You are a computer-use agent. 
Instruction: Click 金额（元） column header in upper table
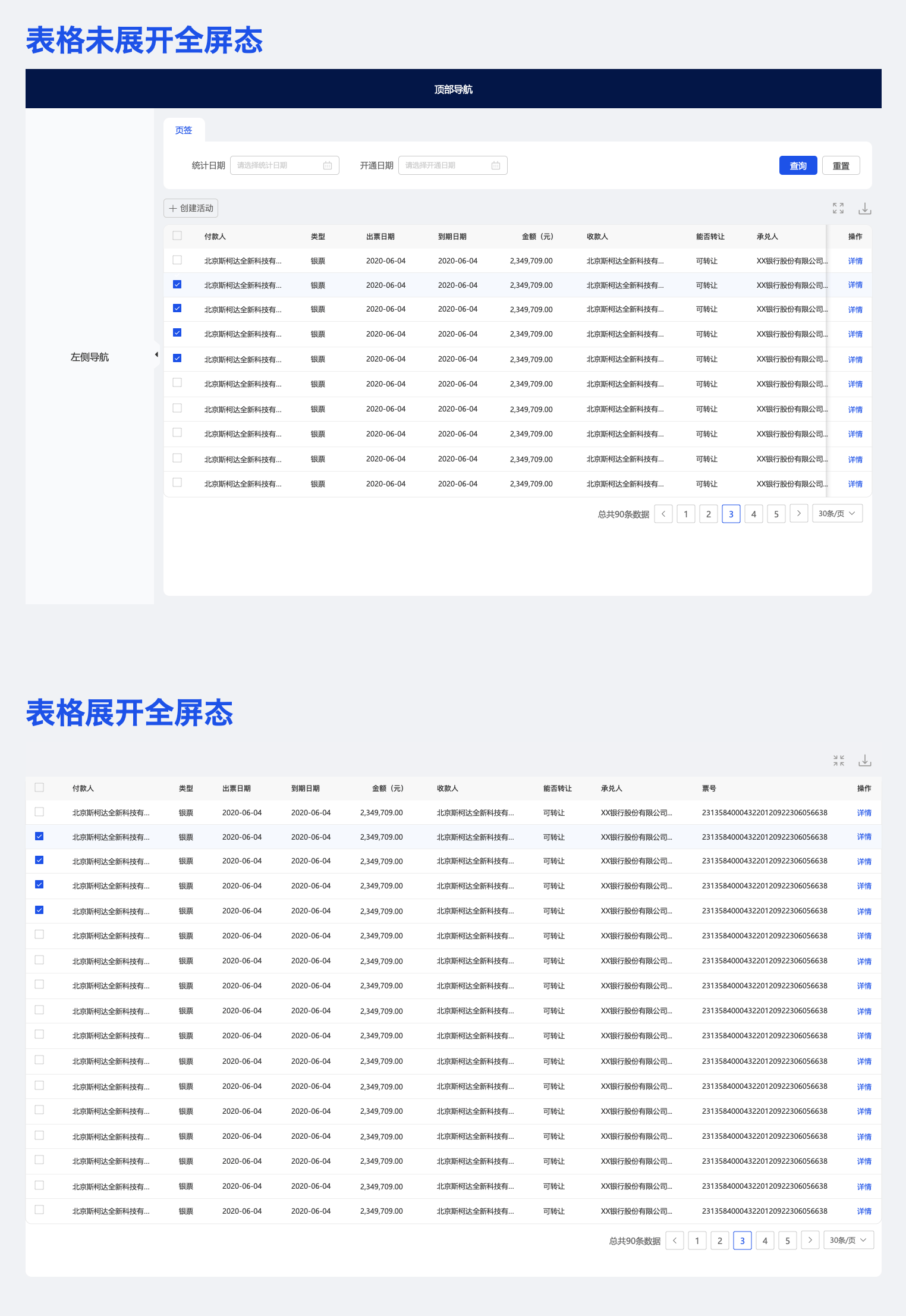tap(537, 237)
